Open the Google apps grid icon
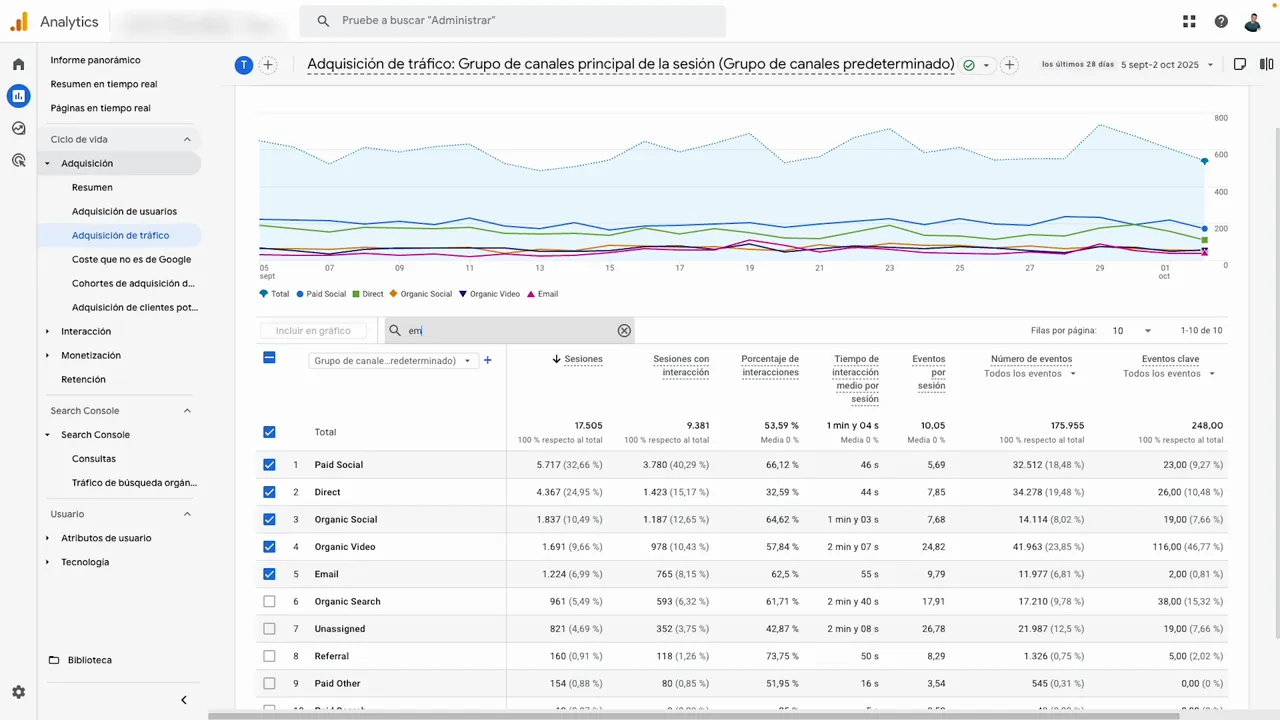 coord(1189,21)
